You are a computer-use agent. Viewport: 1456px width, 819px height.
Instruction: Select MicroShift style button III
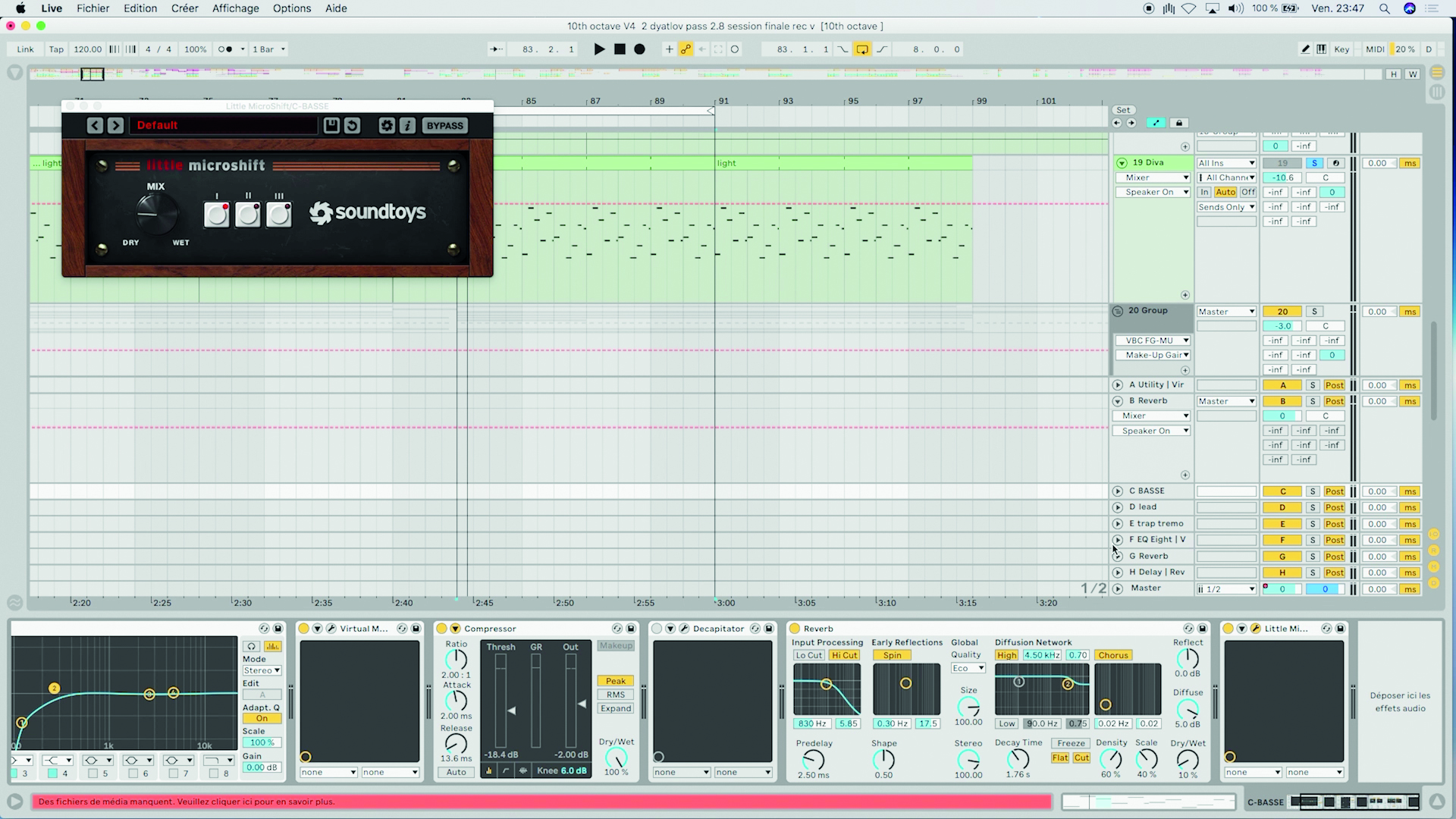(x=279, y=215)
